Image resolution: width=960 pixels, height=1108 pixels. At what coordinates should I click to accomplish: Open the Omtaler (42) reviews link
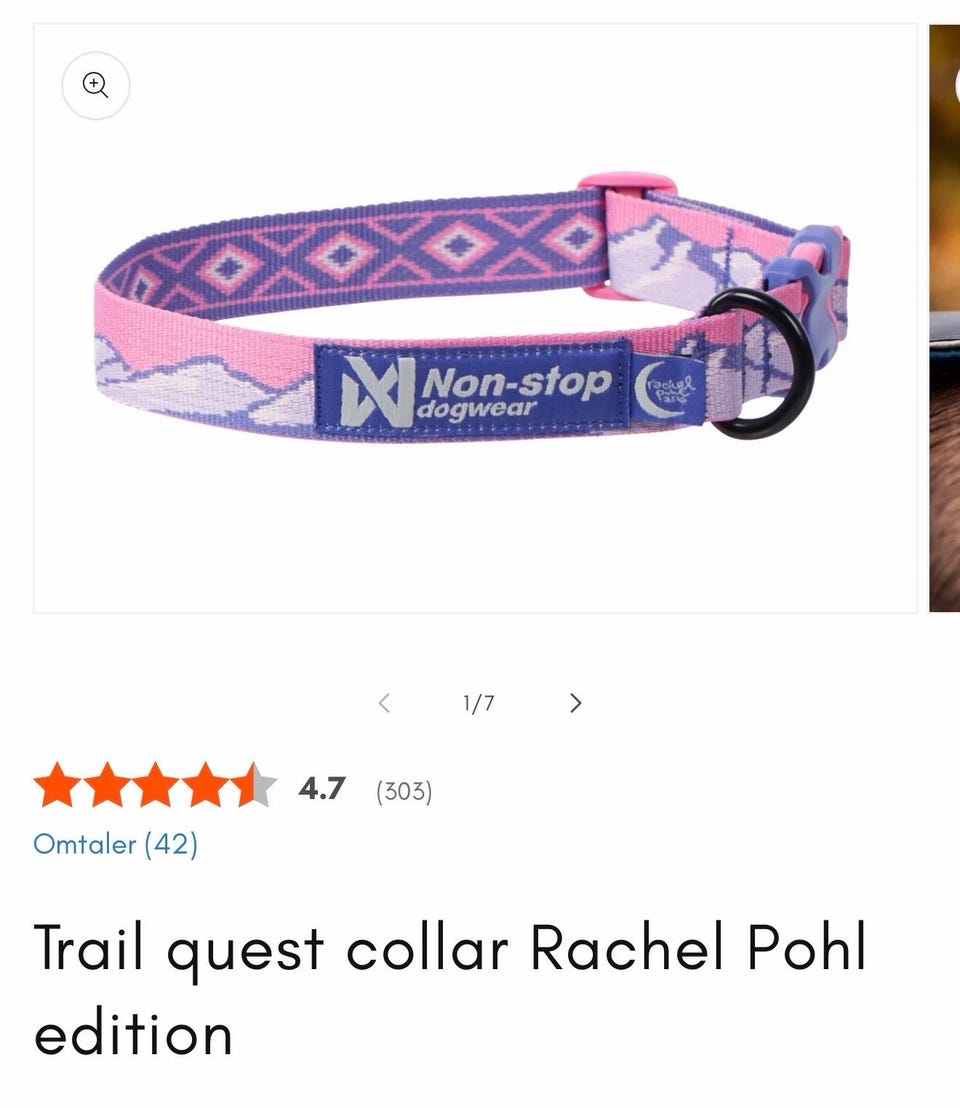pyautogui.click(x=116, y=844)
